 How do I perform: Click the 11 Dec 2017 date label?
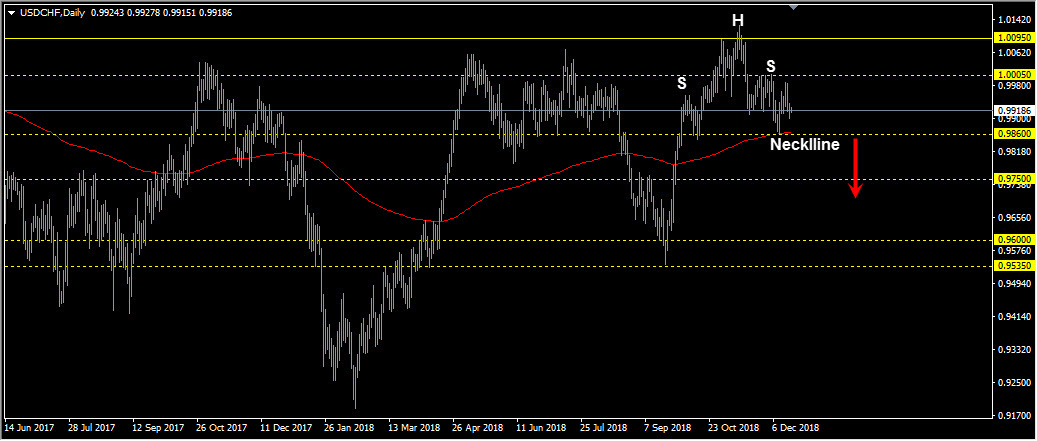point(284,427)
